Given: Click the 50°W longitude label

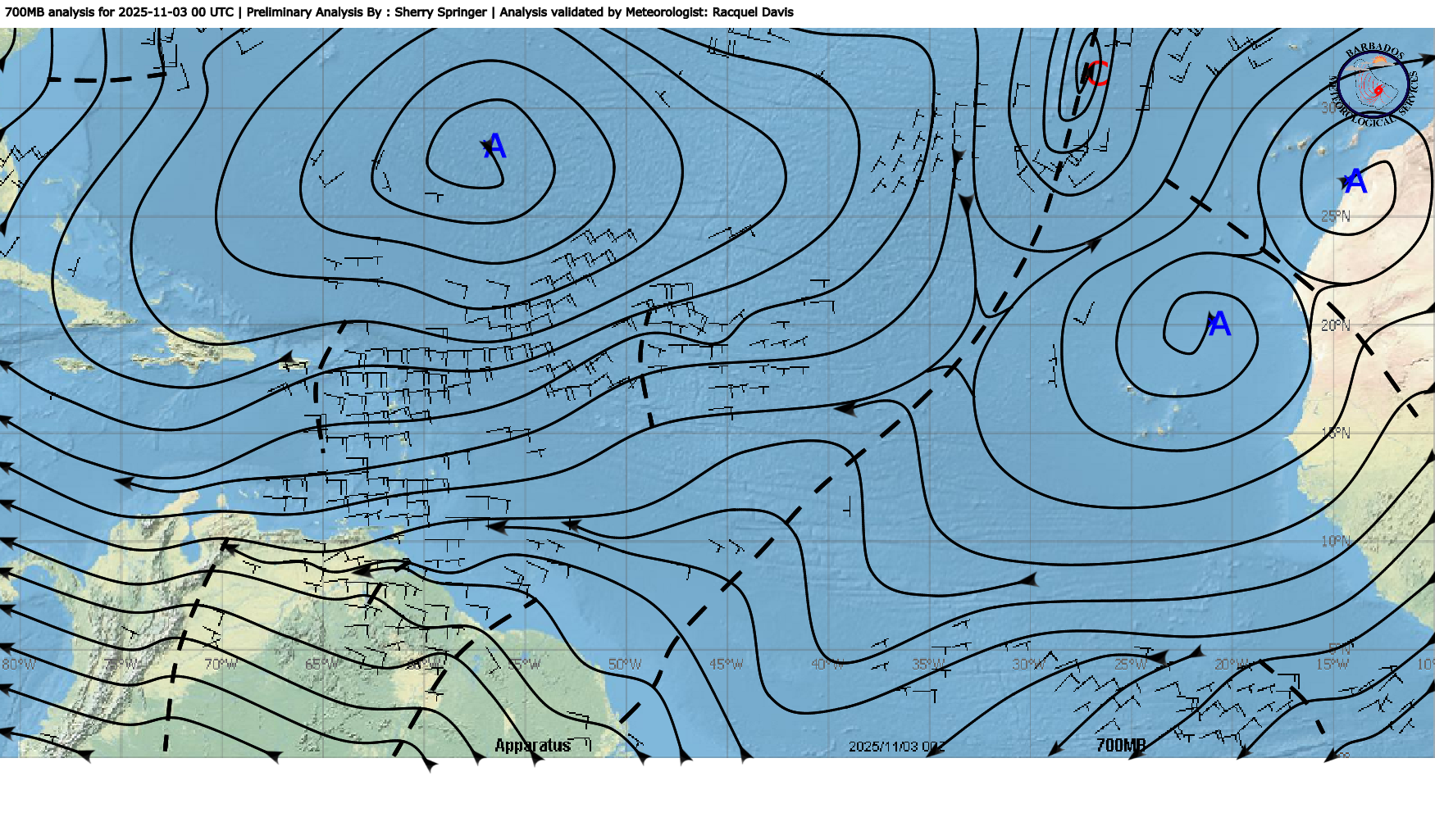Looking at the screenshot, I should (x=625, y=664).
